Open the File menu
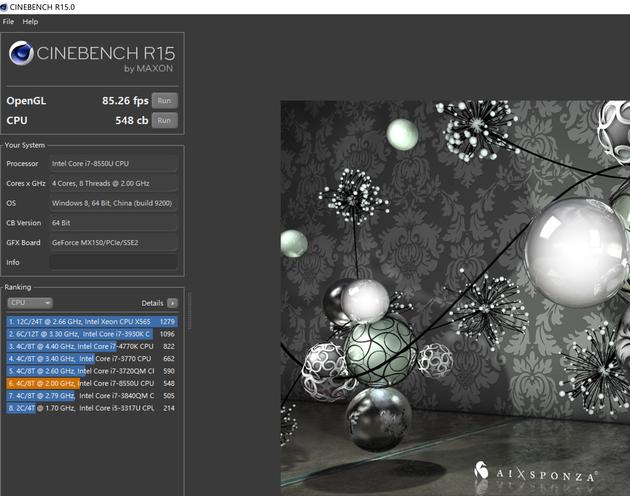 point(8,22)
